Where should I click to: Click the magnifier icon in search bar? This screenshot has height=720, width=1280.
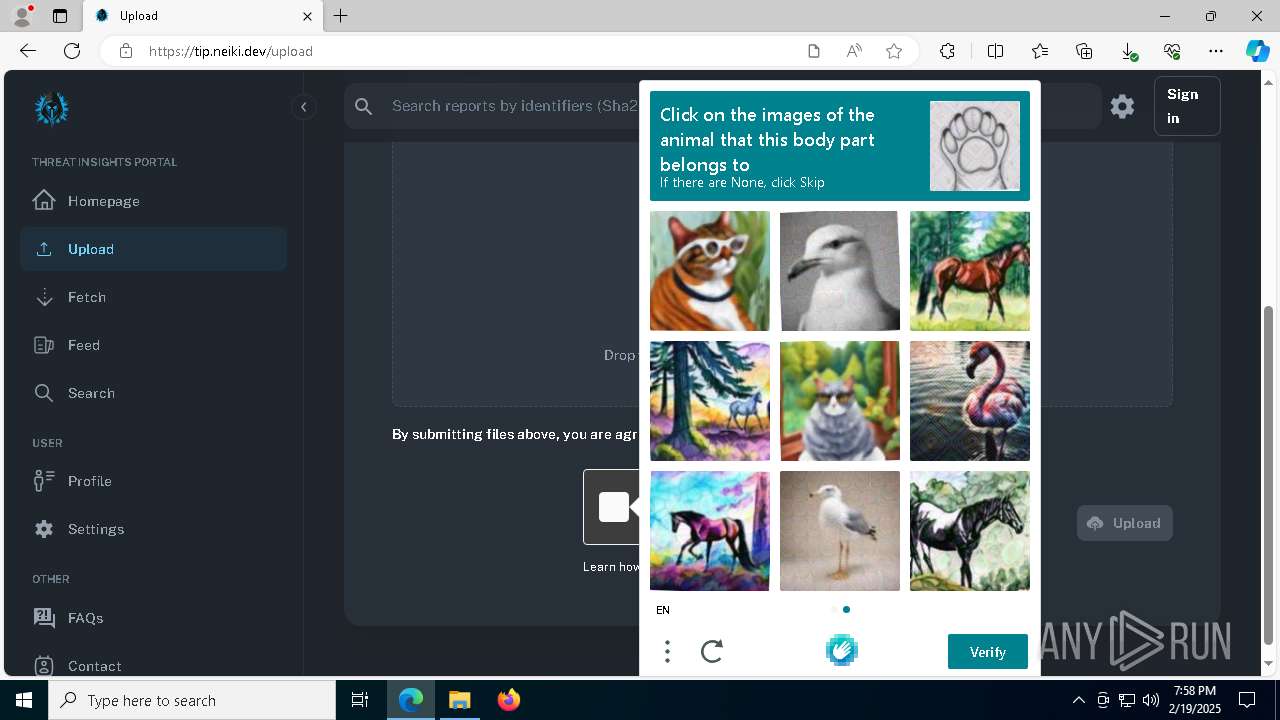tap(364, 106)
